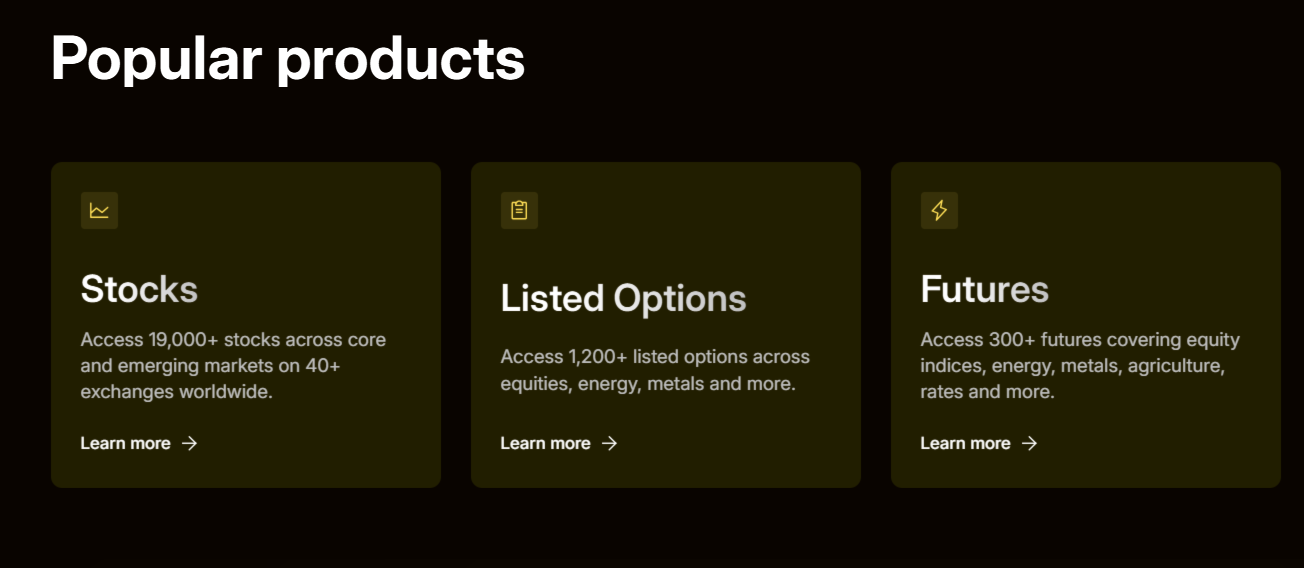Click the Popular products heading
Viewport: 1304px width, 568px height.
pos(288,58)
